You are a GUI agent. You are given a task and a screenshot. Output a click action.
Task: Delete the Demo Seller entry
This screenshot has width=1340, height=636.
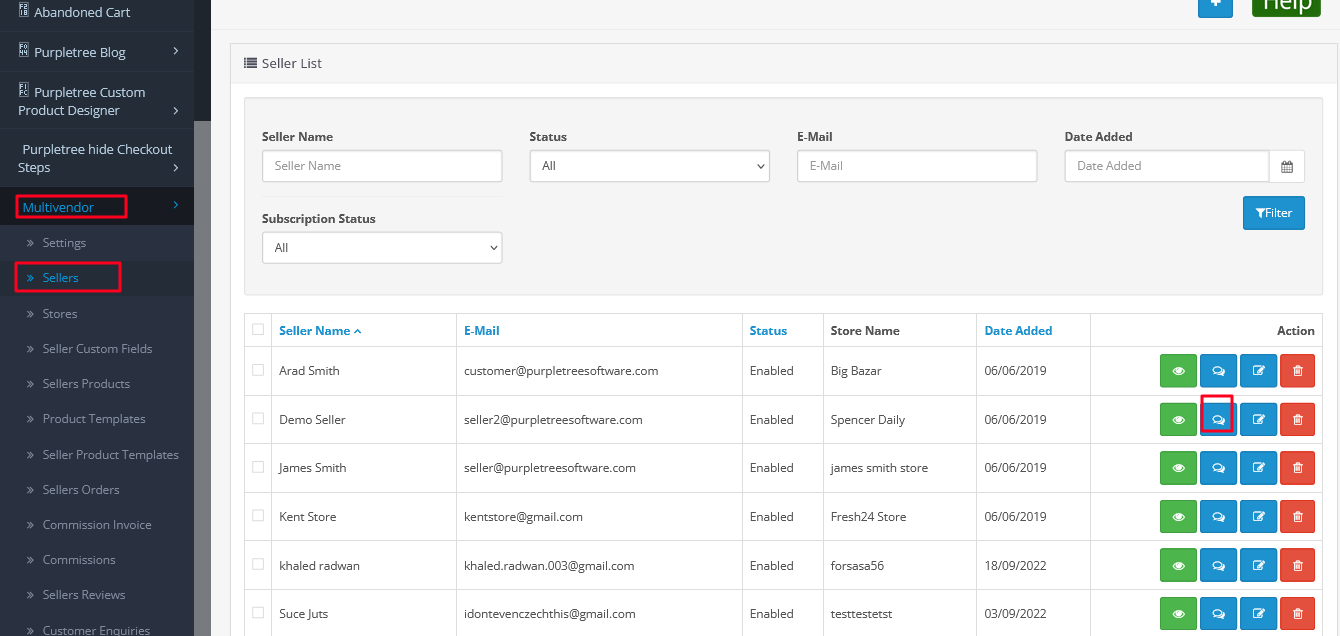pos(1298,420)
